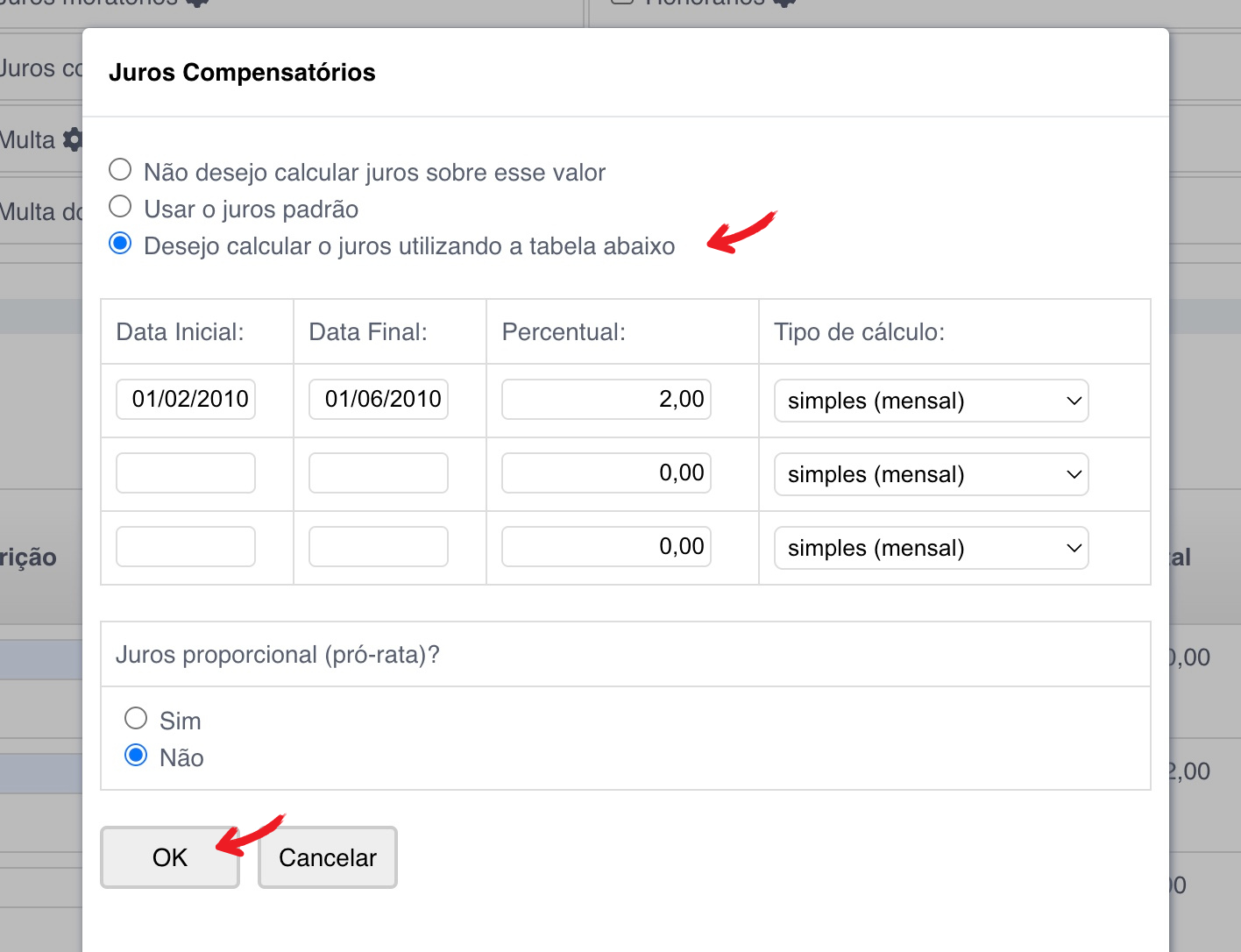Click the empty Data Inicial in second row

186,473
